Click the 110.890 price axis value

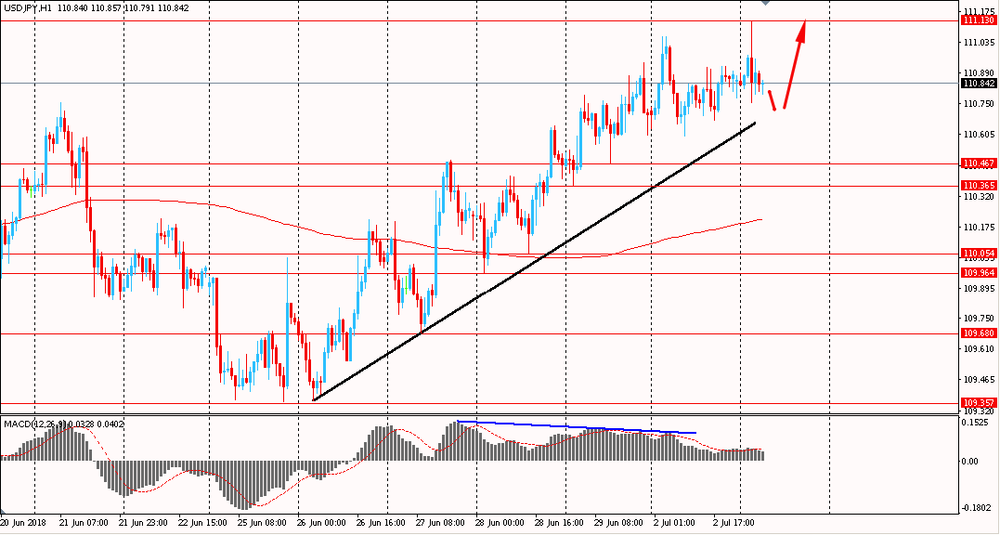980,73
